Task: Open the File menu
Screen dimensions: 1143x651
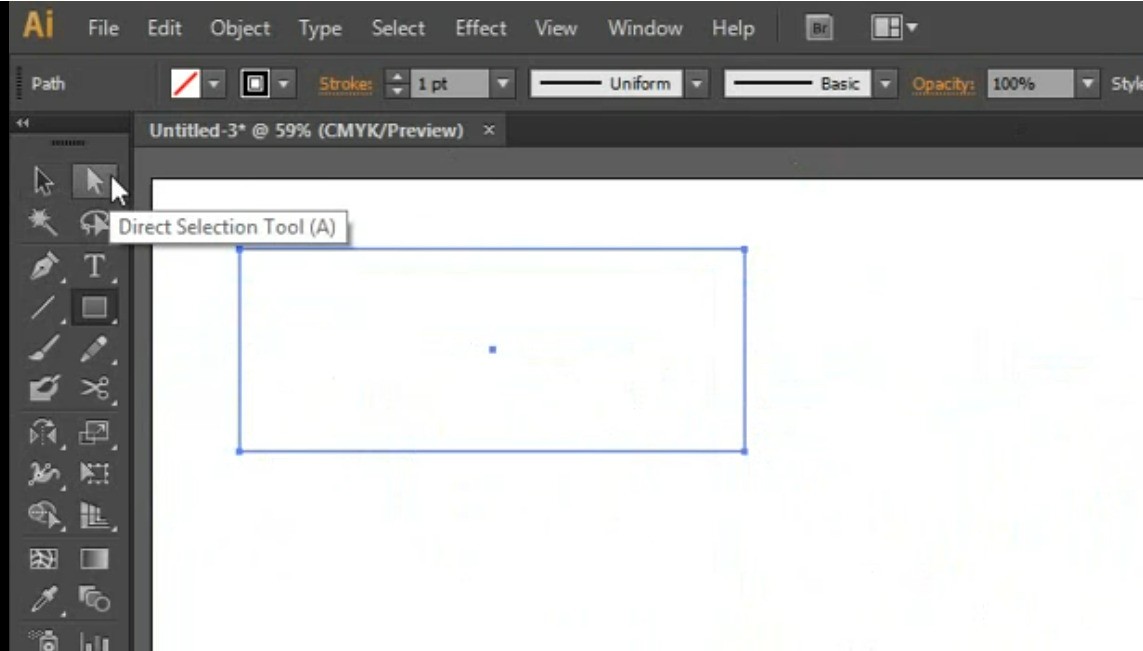Action: 103,28
